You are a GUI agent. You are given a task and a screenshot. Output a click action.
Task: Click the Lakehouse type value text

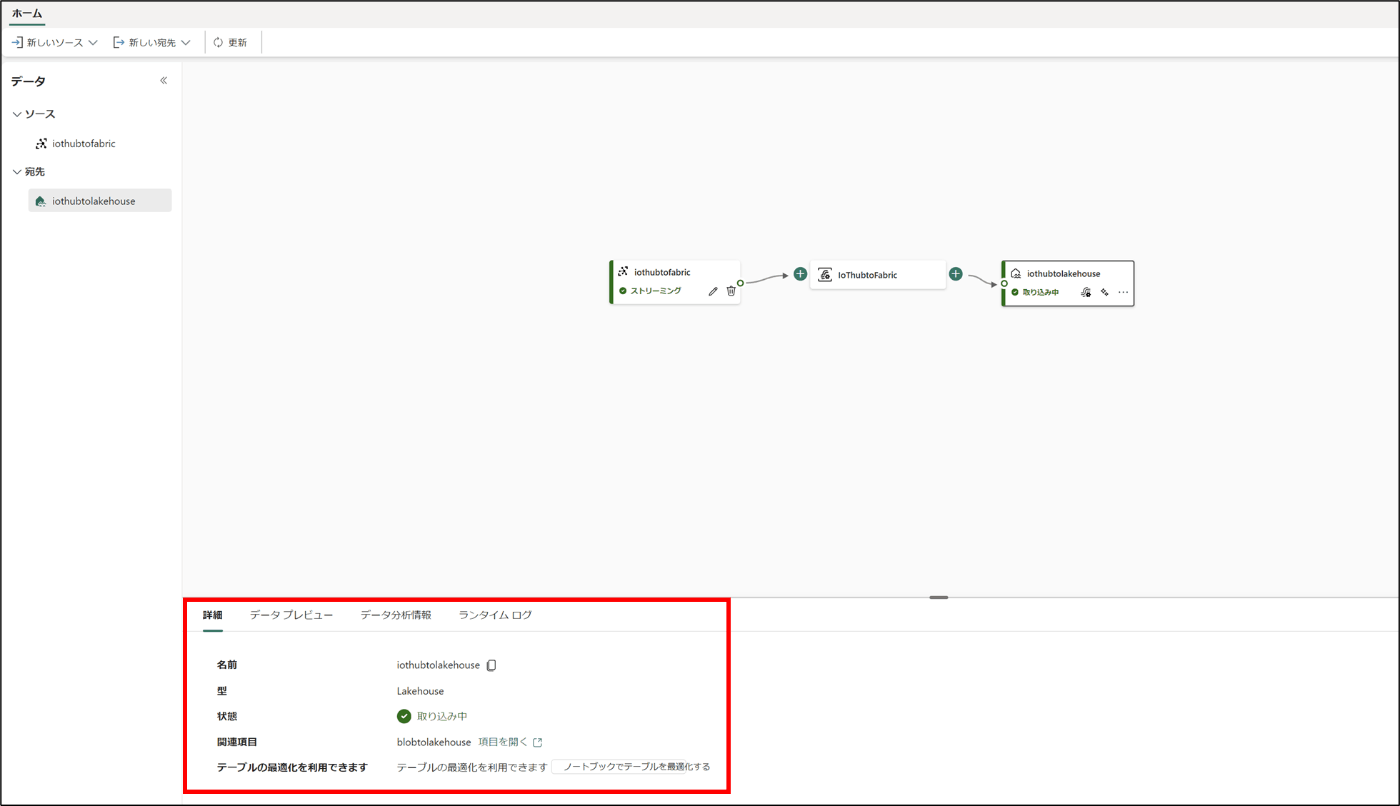(x=420, y=691)
